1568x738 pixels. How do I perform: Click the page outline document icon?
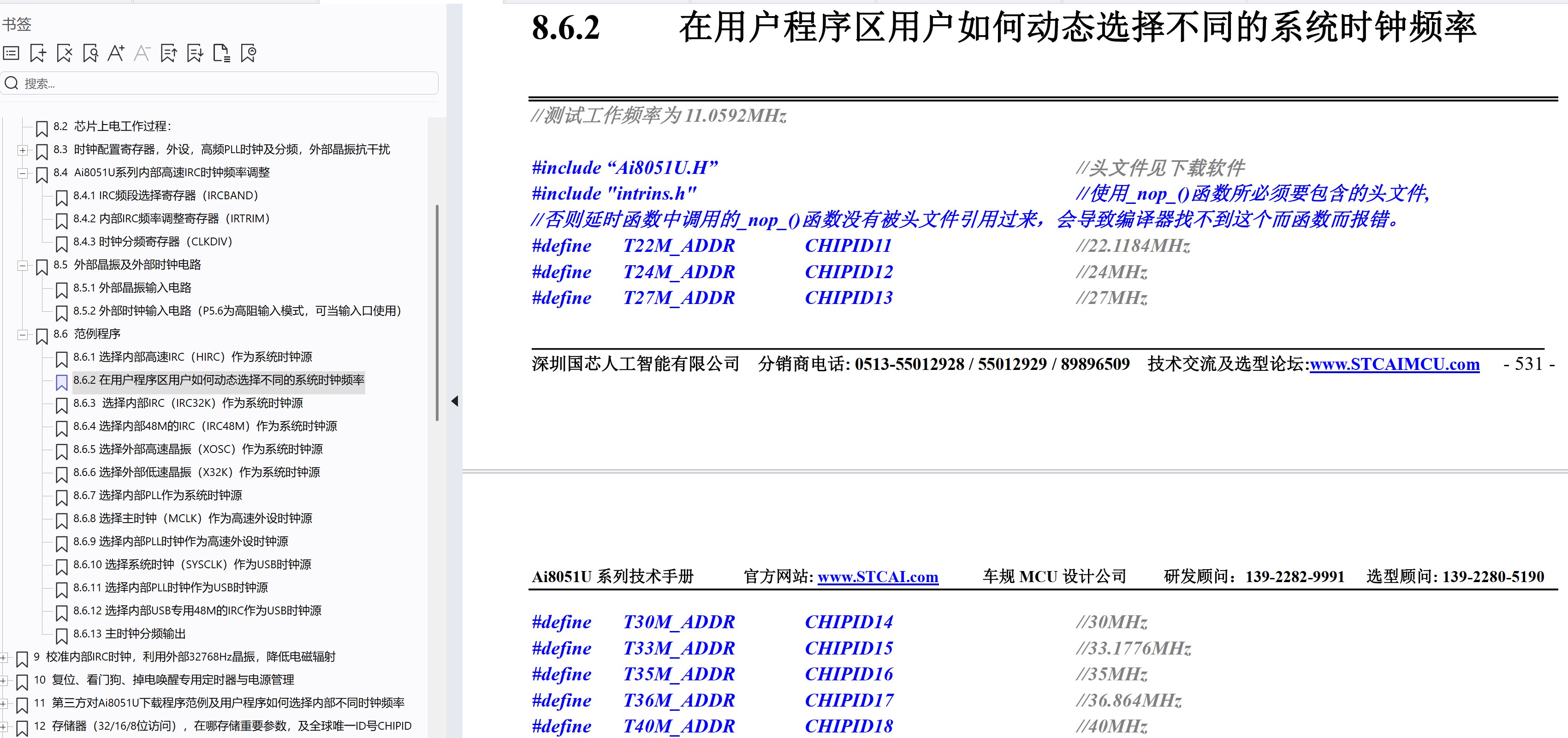[221, 53]
